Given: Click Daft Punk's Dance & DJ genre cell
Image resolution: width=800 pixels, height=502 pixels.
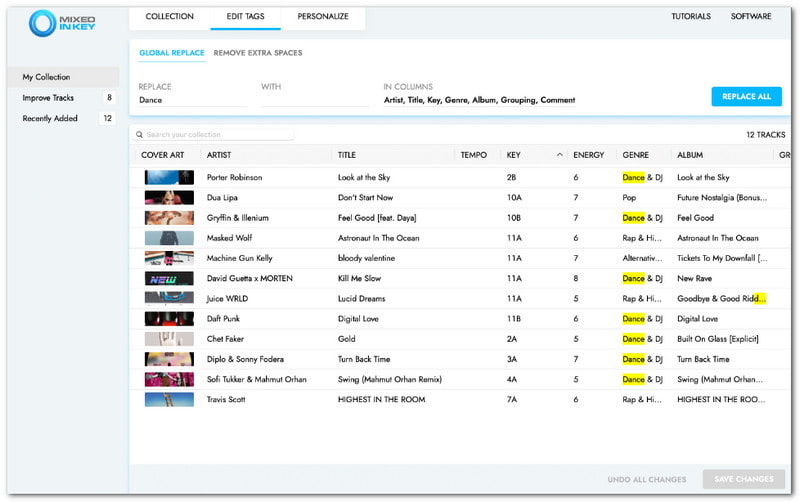Looking at the screenshot, I should [642, 318].
